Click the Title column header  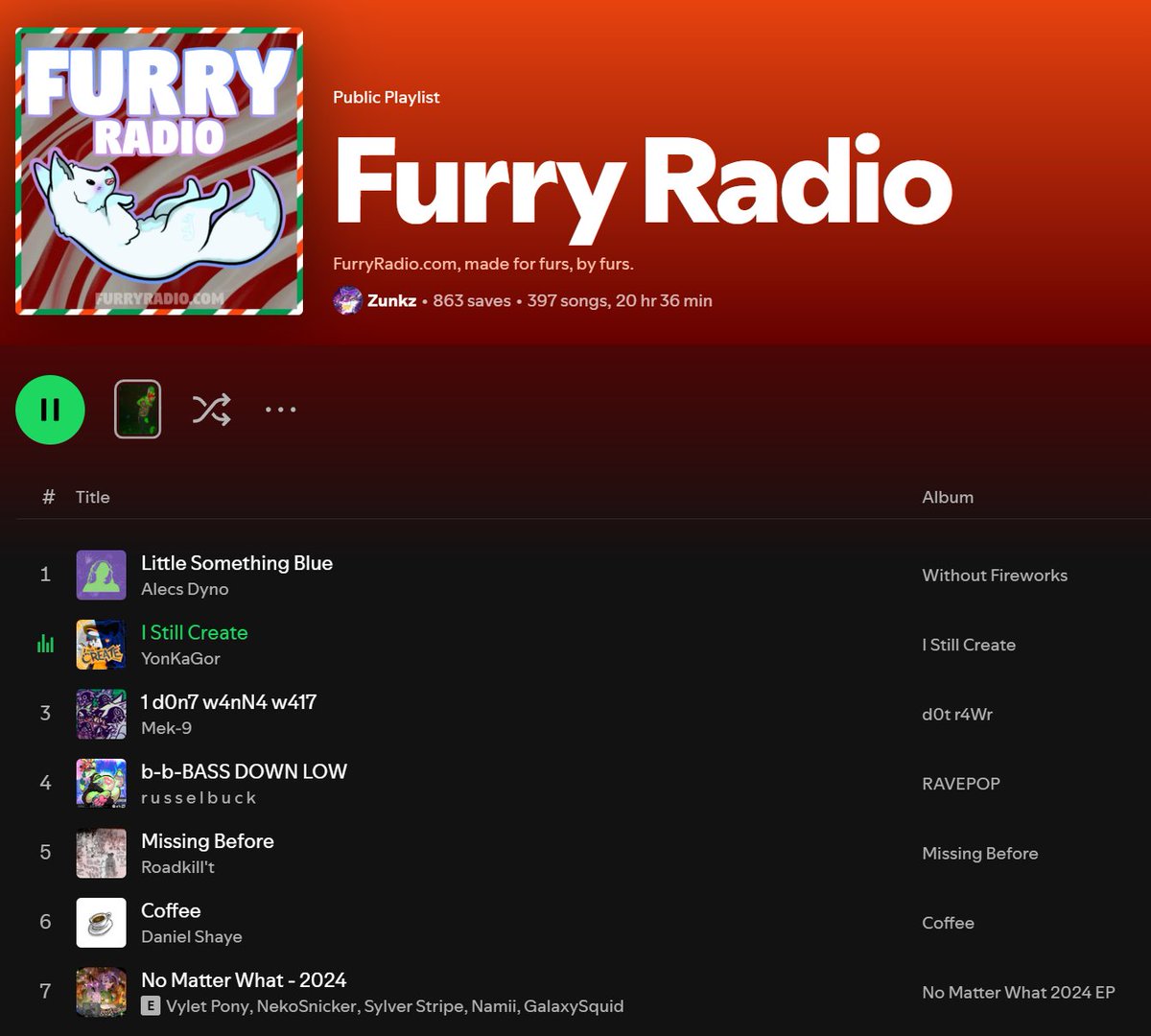(x=93, y=497)
